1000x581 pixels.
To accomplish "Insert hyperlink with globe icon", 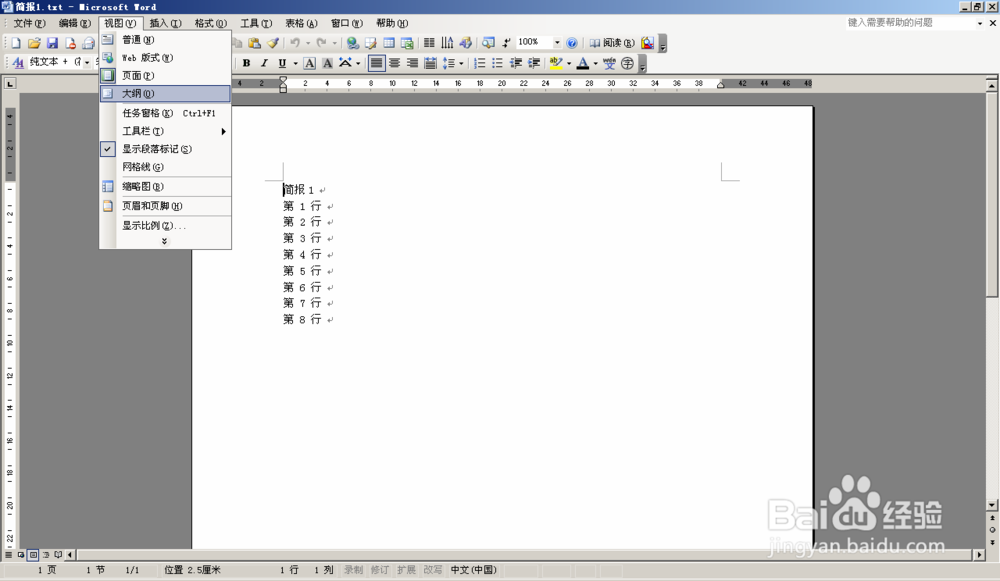I will point(353,43).
